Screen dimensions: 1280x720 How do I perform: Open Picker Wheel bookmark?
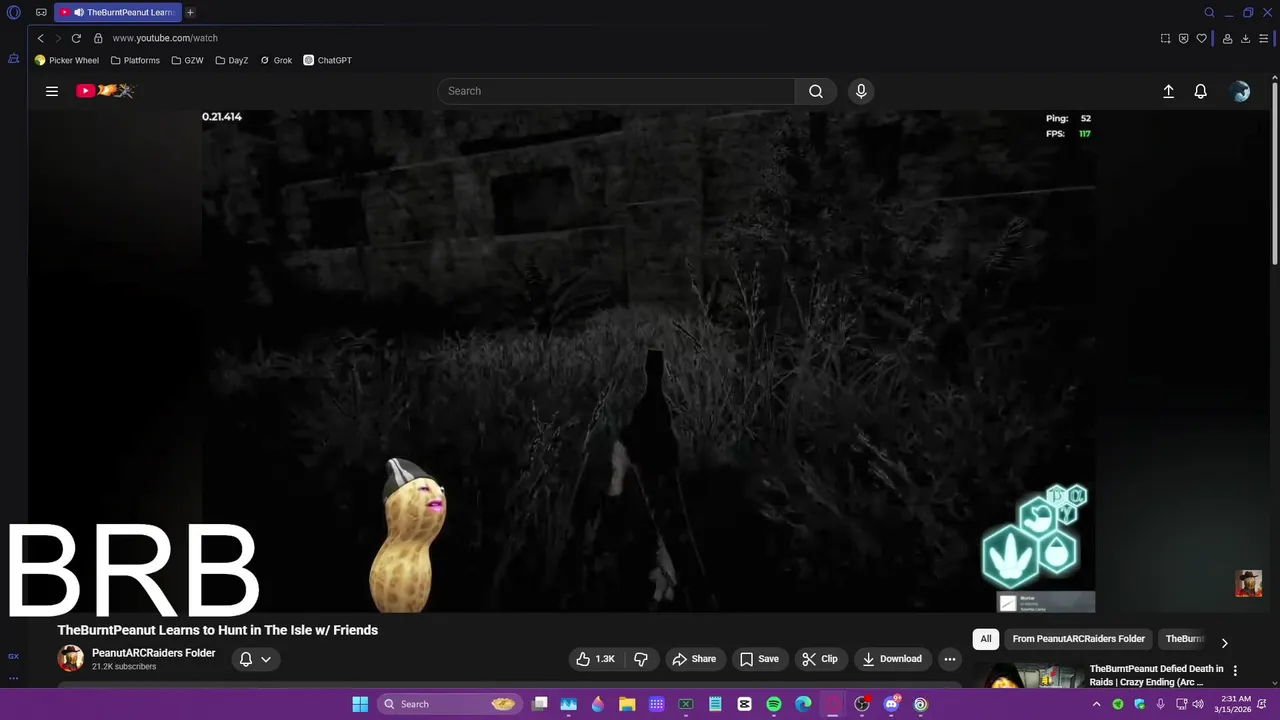67,60
